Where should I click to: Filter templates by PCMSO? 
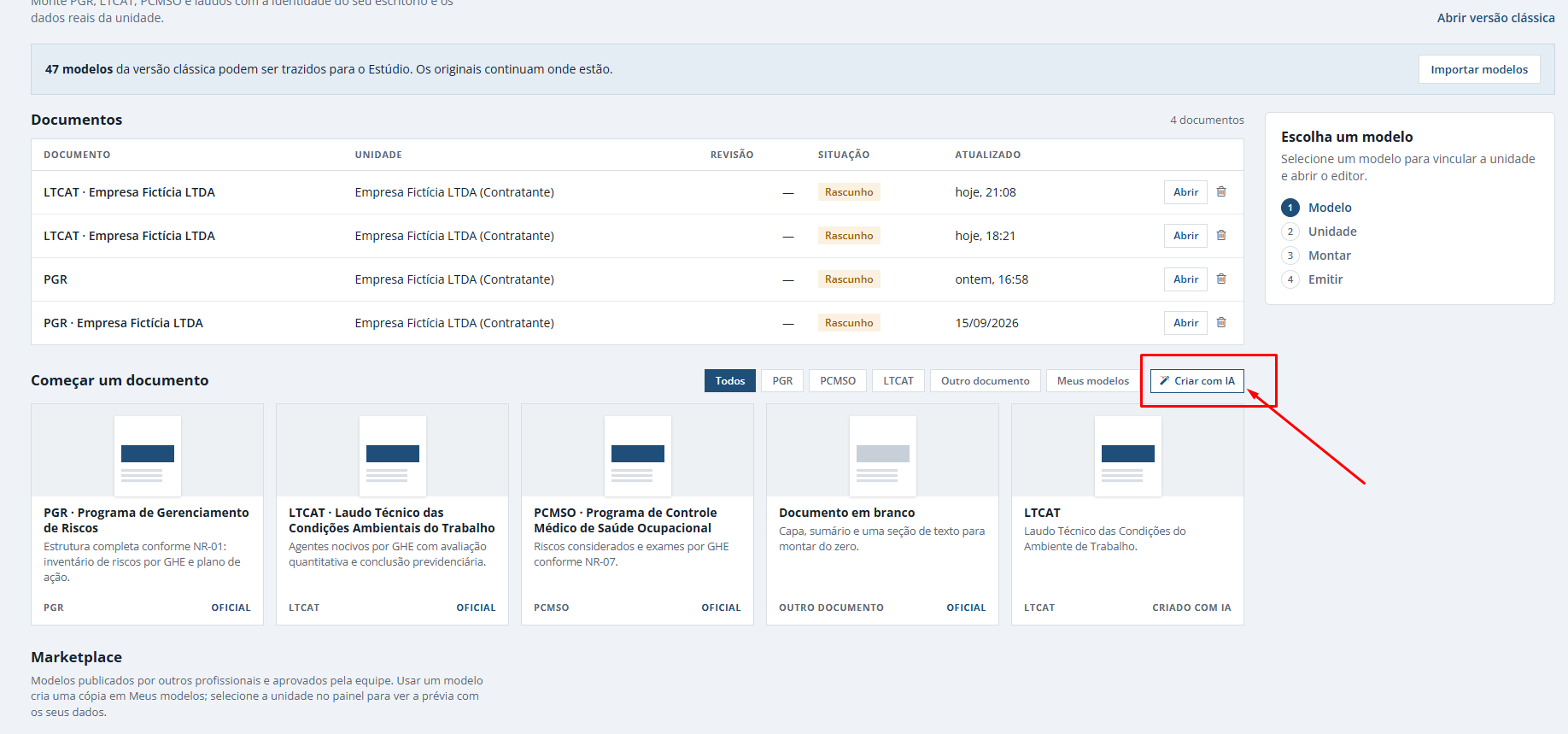[x=838, y=381]
